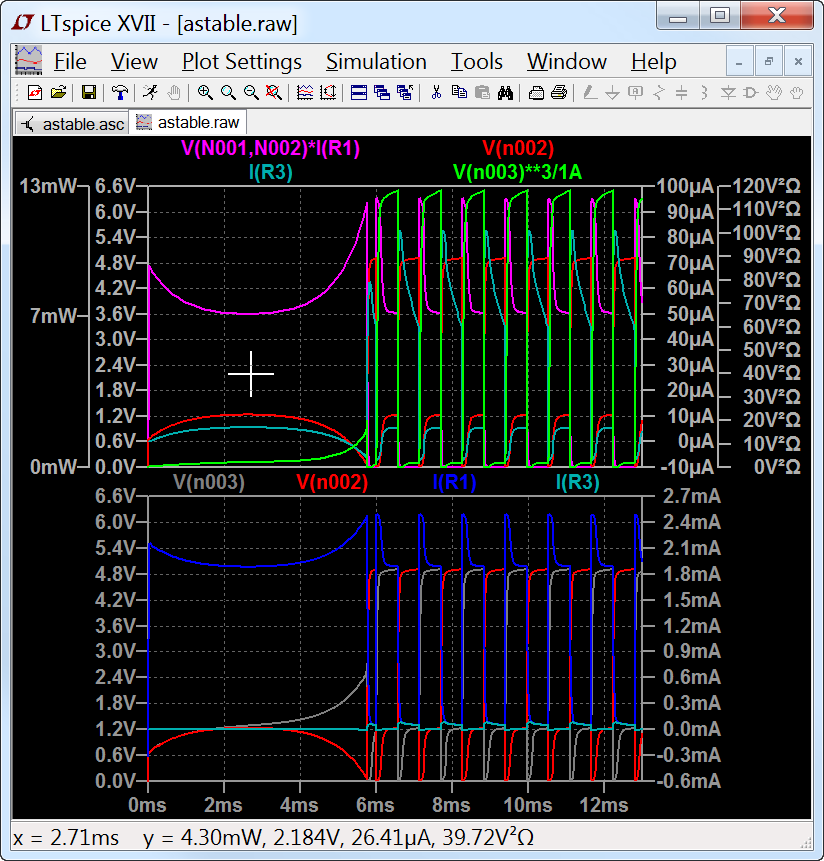Screen dimensions: 824x861
Task: Click the Run simulation icon
Action: pyautogui.click(x=150, y=93)
